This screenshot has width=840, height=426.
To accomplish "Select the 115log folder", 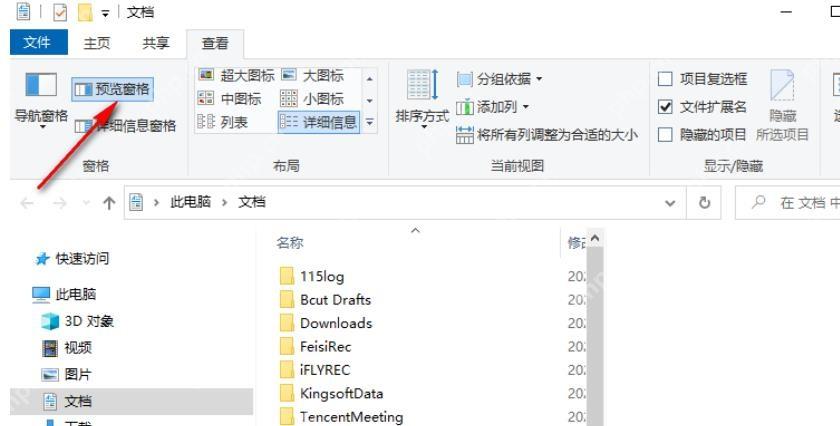I will click(312, 276).
